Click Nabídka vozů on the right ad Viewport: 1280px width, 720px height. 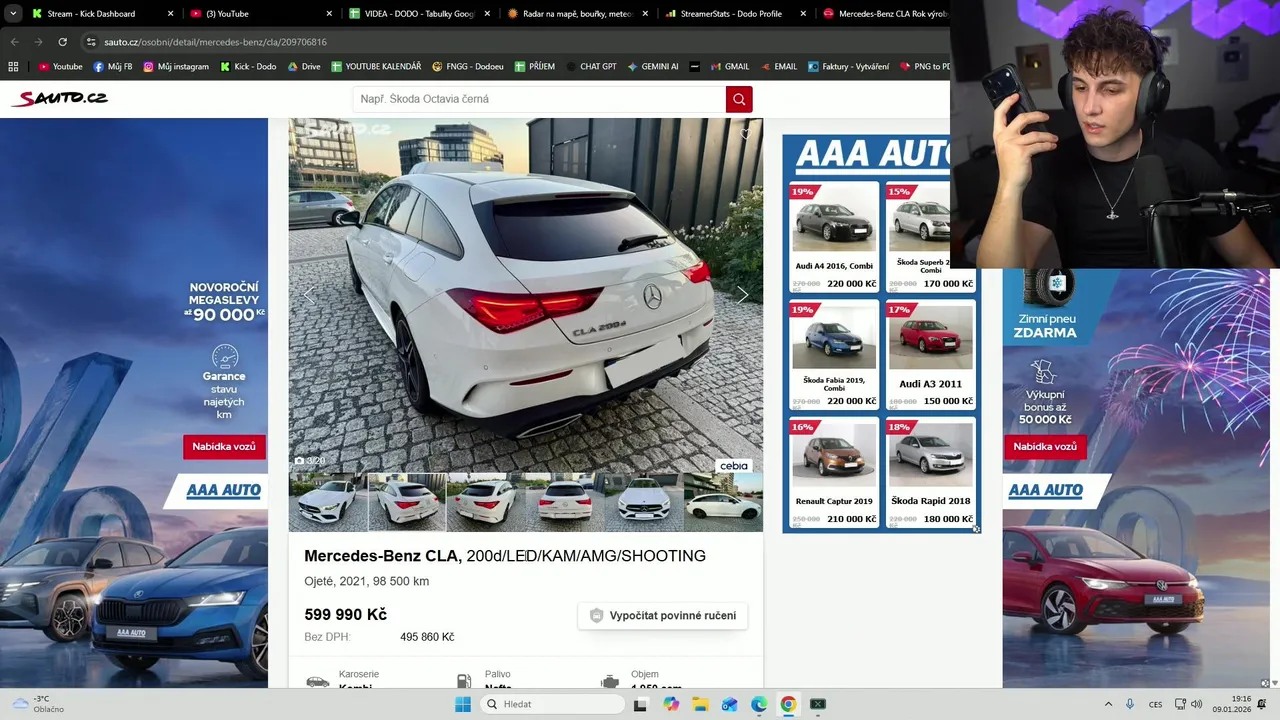click(1045, 447)
